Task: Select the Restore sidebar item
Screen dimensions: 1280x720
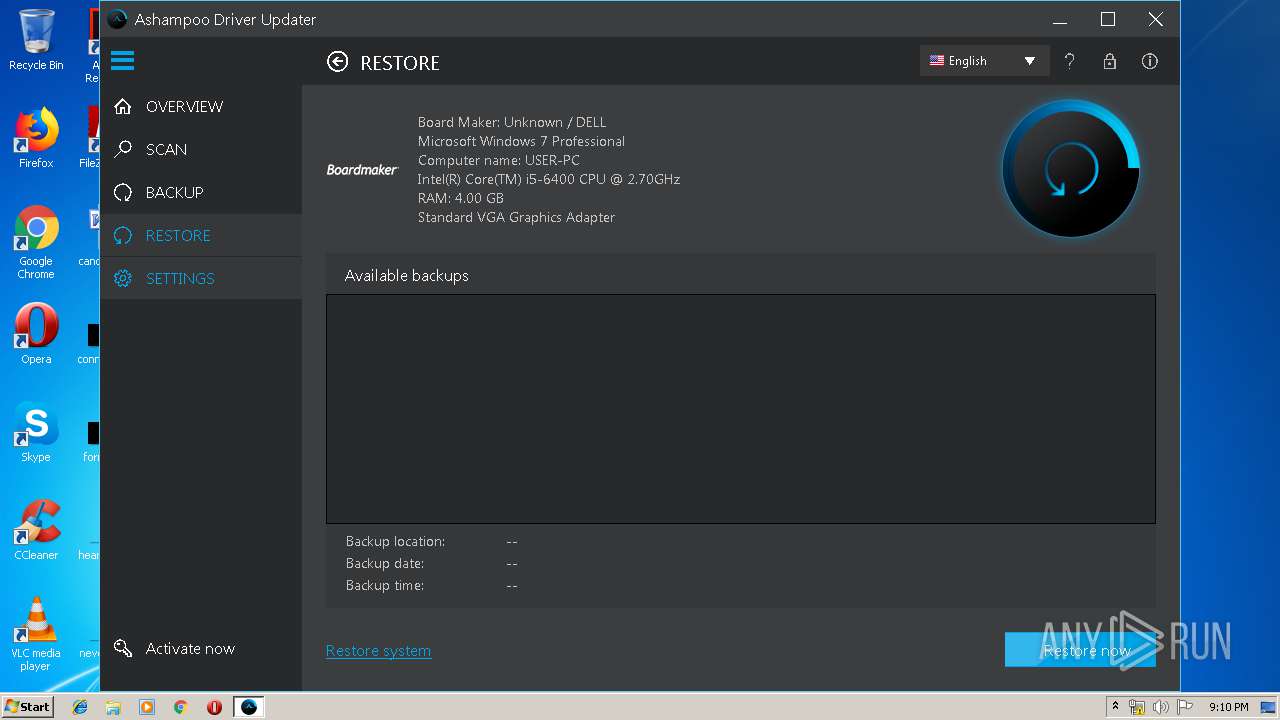Action: 201,235
